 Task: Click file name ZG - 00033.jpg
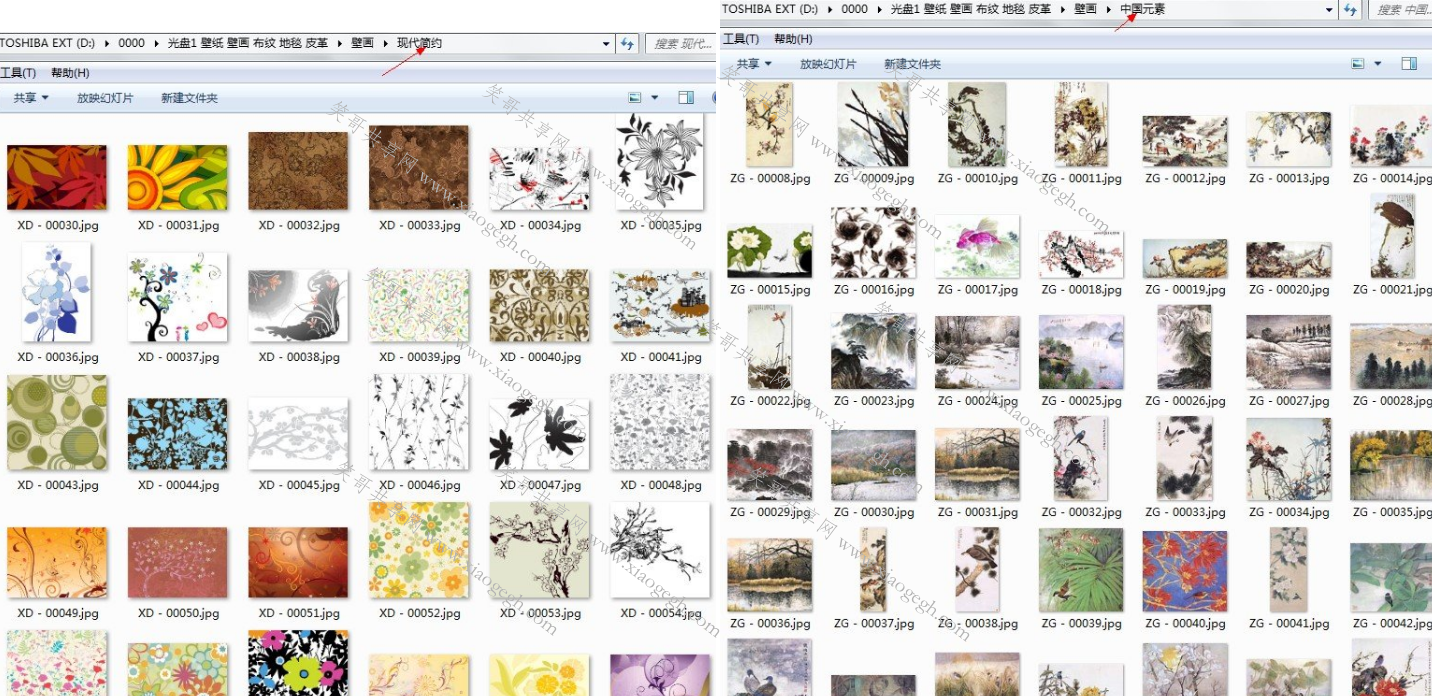point(1185,512)
